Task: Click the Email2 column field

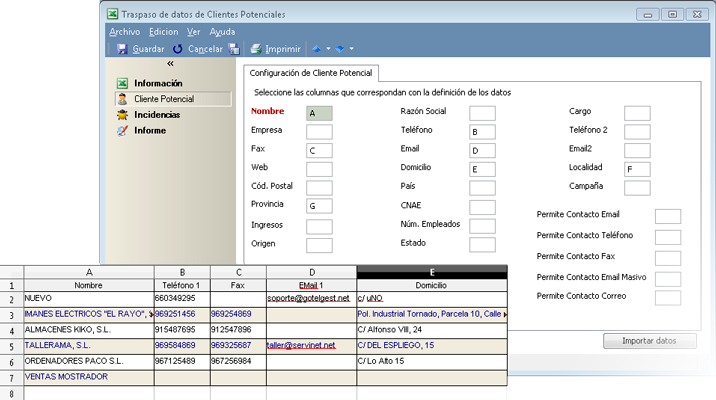Action: (x=637, y=151)
